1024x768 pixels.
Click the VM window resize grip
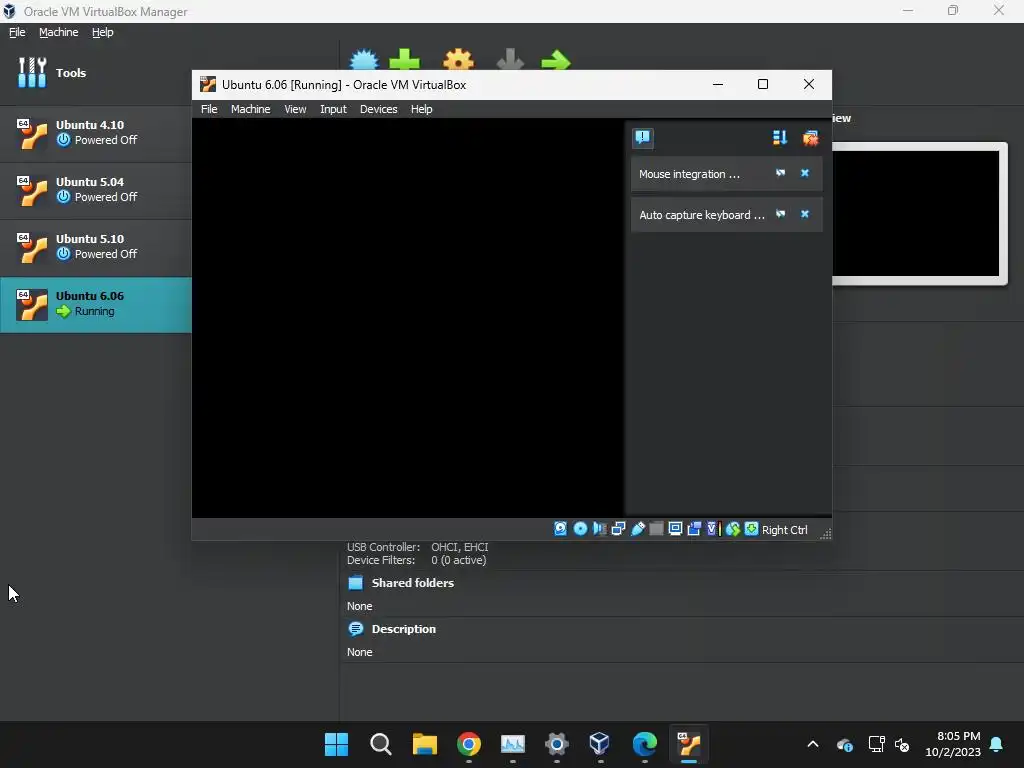[825, 534]
